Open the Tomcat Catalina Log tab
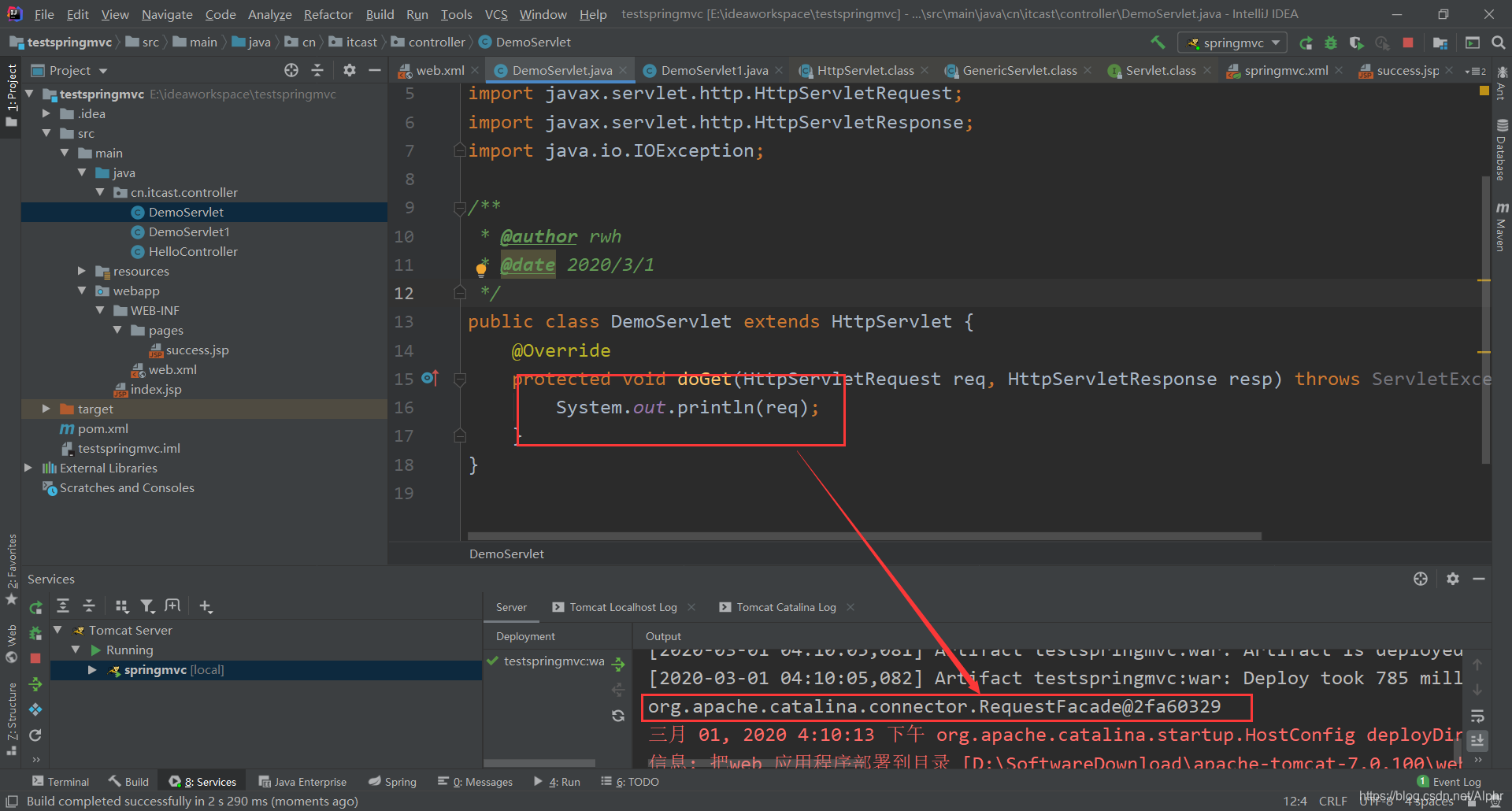The width and height of the screenshot is (1512, 811). 786,607
